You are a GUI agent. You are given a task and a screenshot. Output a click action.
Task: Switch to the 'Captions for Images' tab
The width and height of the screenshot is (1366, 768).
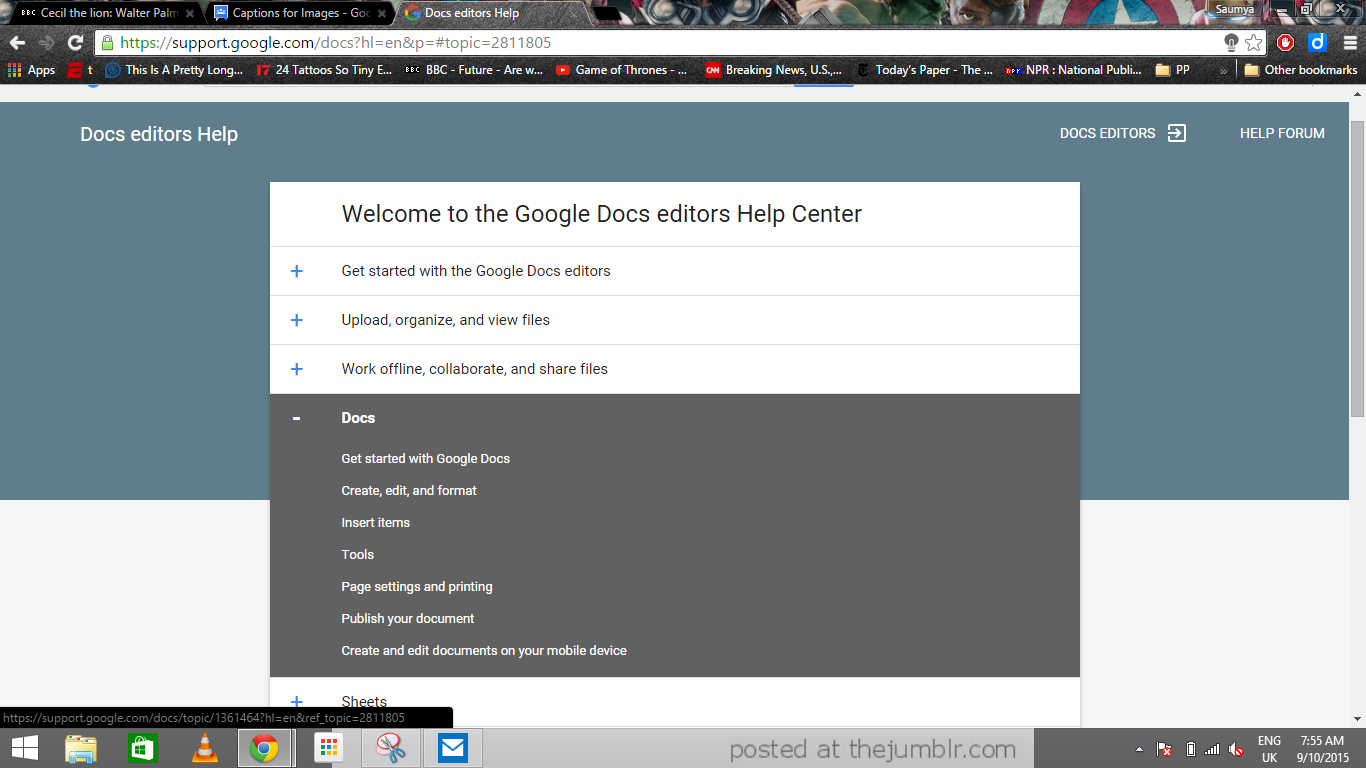(x=300, y=13)
